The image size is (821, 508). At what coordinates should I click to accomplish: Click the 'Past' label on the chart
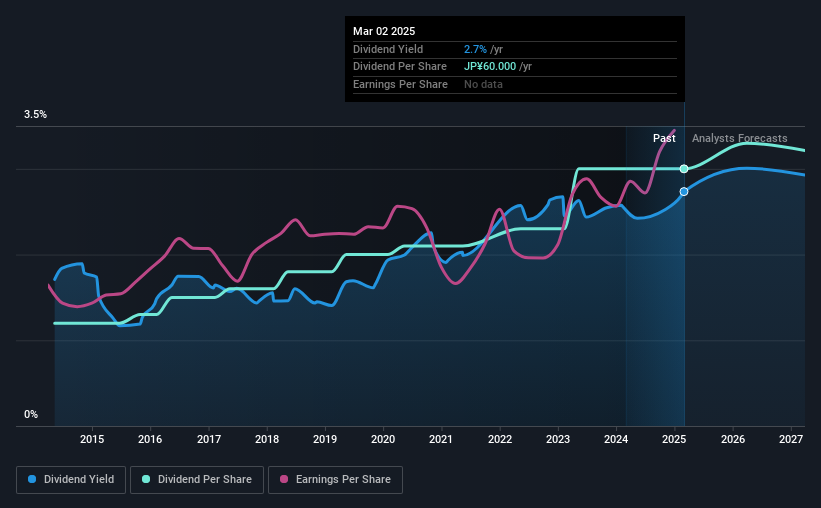click(664, 138)
